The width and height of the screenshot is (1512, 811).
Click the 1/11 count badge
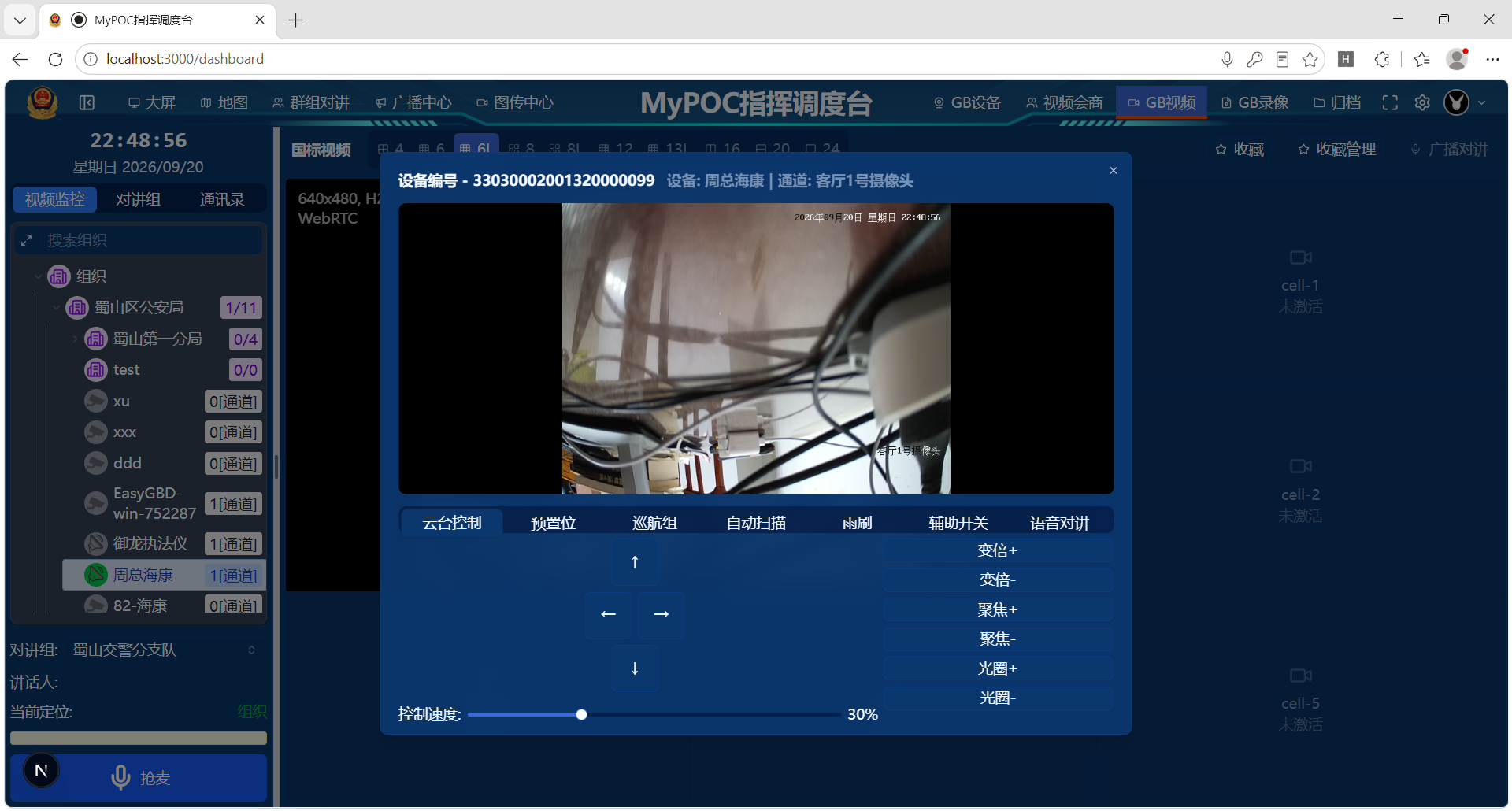tap(241, 308)
